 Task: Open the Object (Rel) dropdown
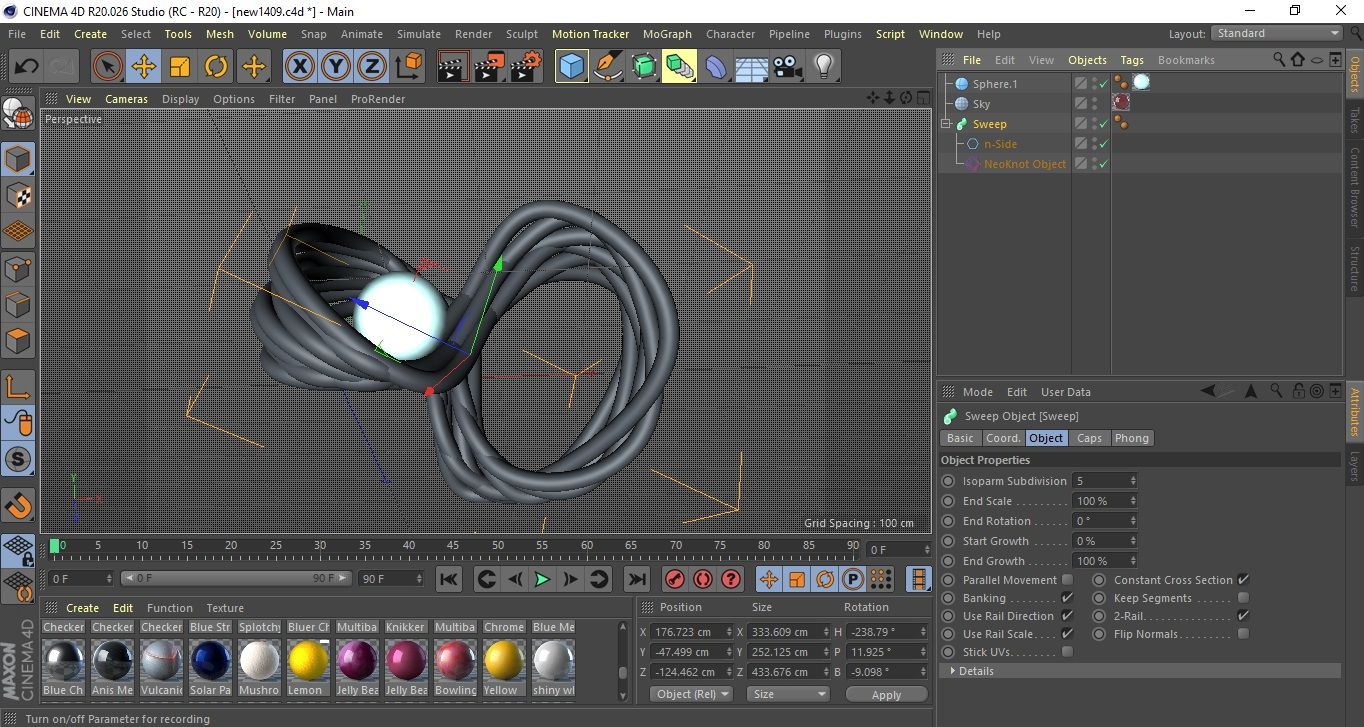pyautogui.click(x=691, y=694)
